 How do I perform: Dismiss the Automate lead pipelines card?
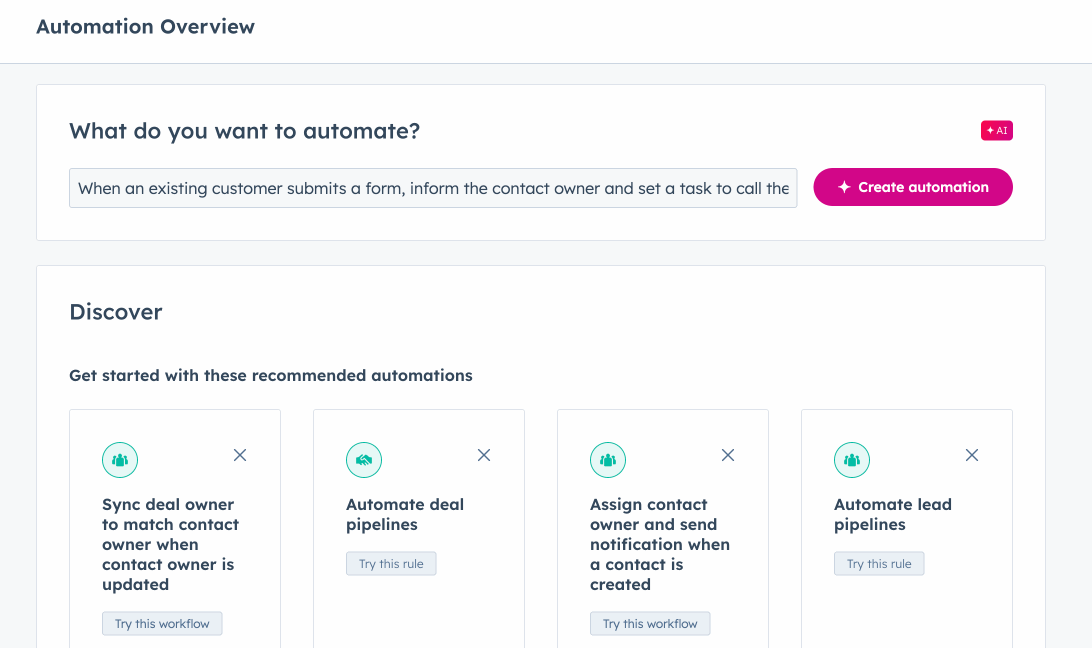click(x=972, y=455)
